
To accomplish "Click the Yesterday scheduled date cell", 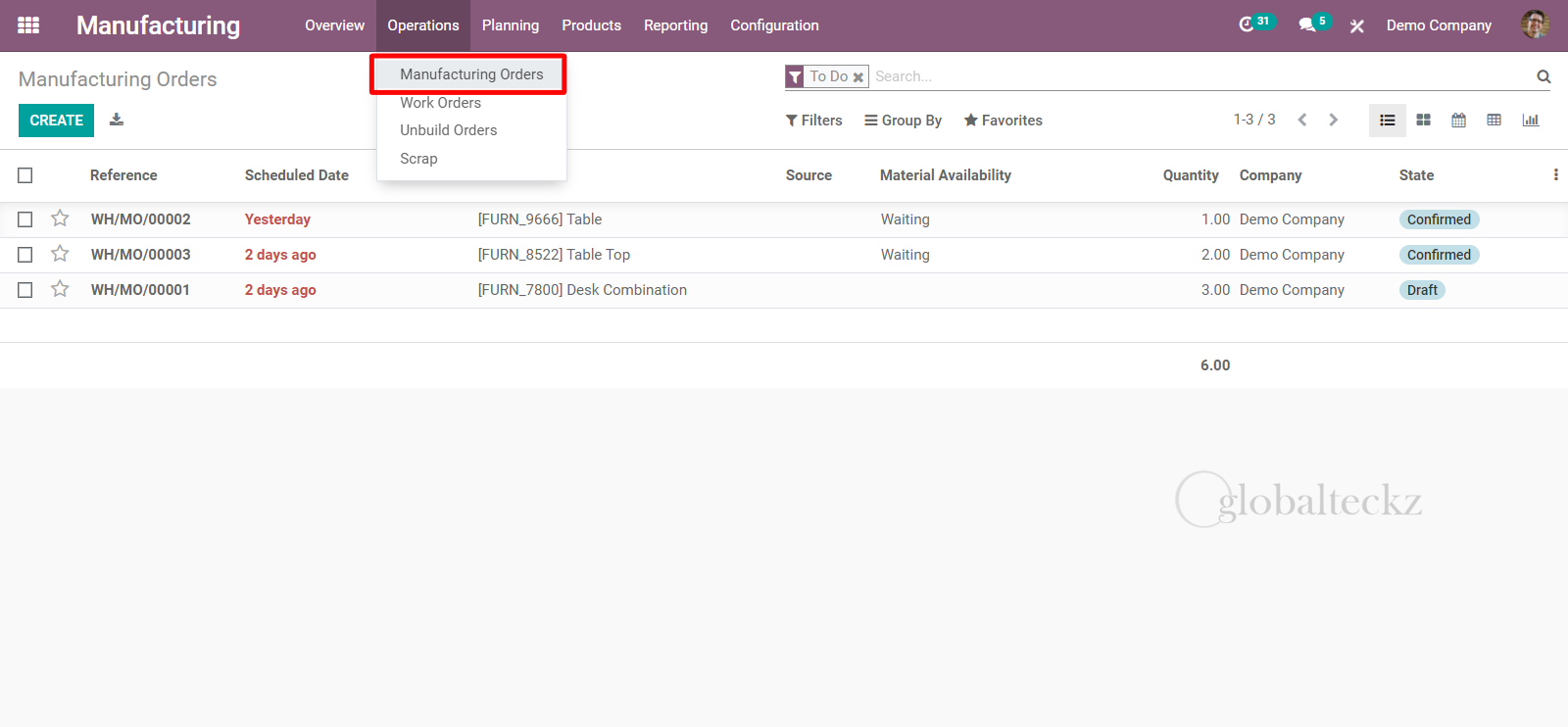I will pos(277,219).
